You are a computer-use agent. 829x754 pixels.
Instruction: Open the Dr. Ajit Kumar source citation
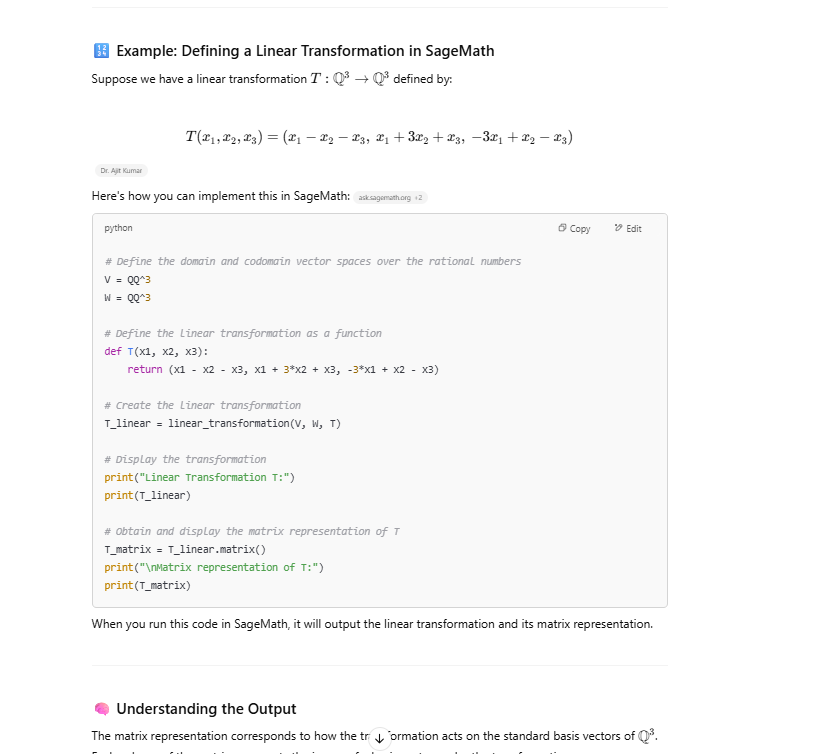[x=119, y=171]
